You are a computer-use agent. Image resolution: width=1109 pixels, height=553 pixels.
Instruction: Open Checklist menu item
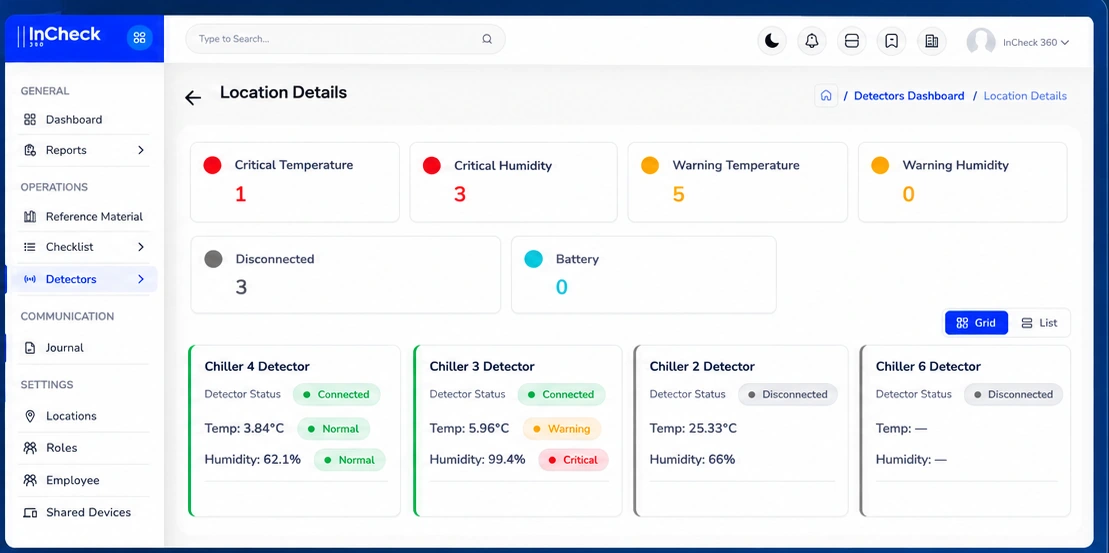(x=85, y=247)
